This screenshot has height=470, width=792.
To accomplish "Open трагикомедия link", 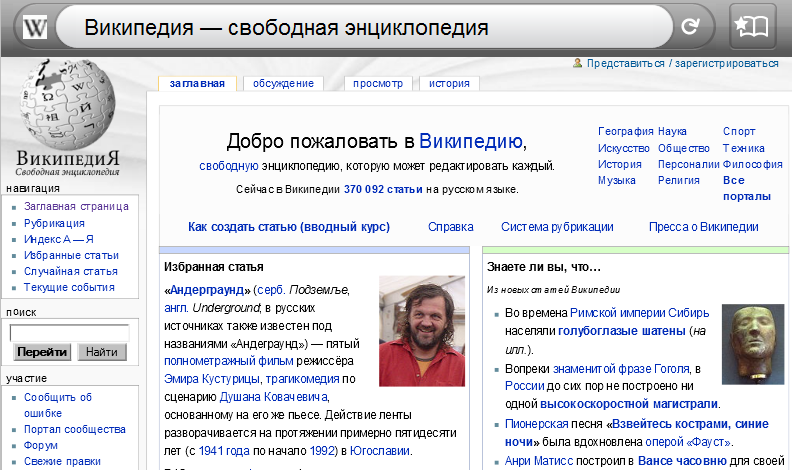I will [303, 379].
